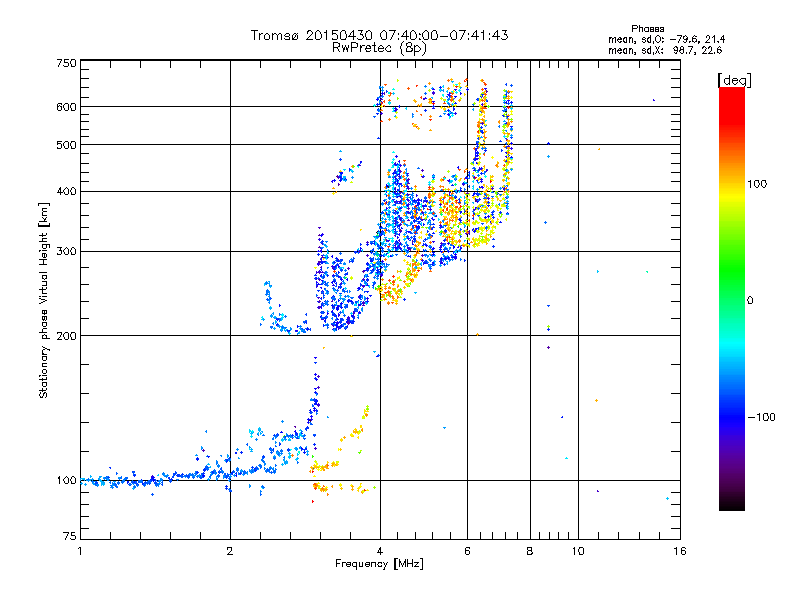
Task: Select the 'mean, sd,X: 98.7, 22.6' line
Action: (x=665, y=50)
